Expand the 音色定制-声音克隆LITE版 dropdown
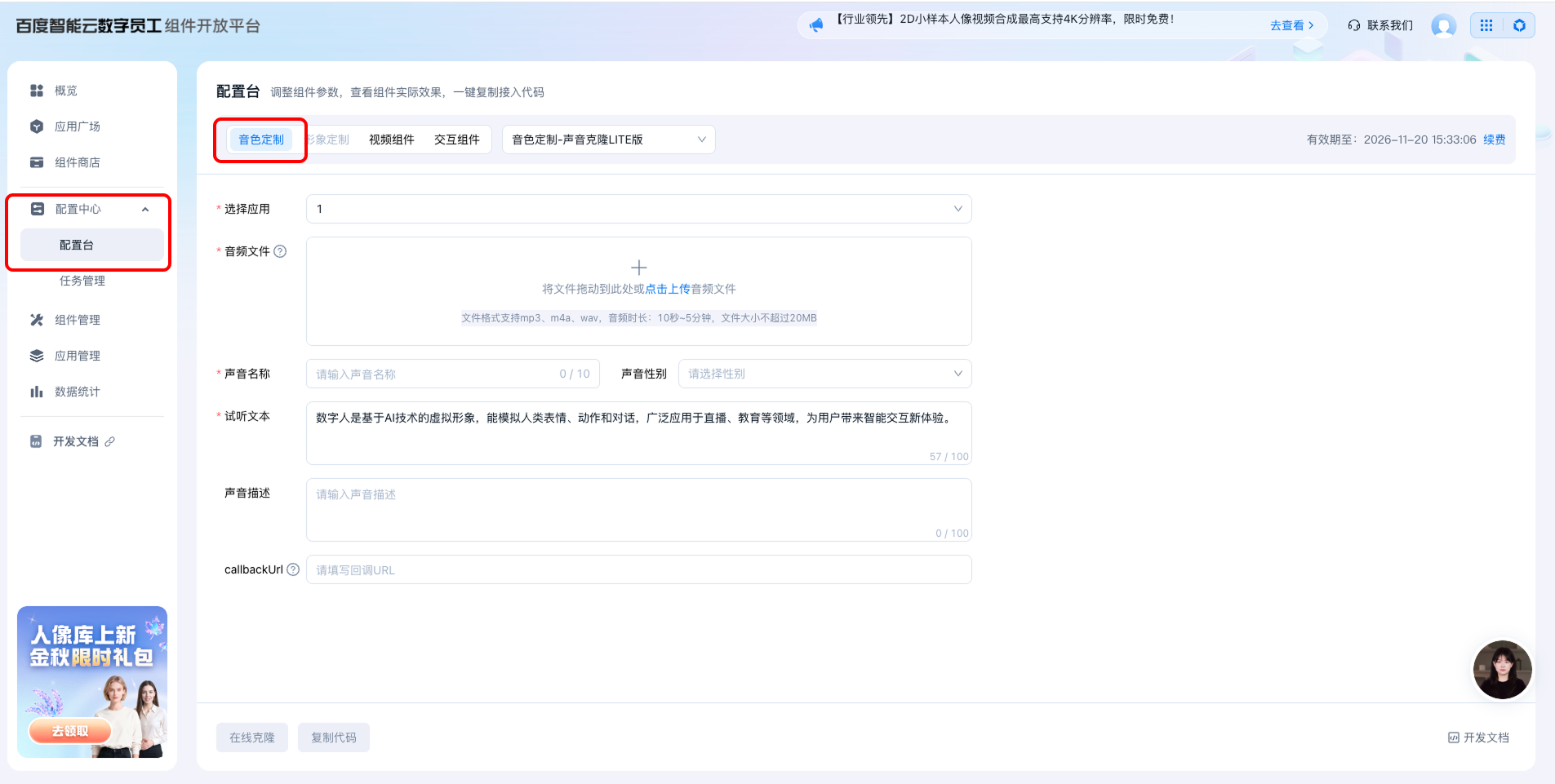 click(608, 140)
